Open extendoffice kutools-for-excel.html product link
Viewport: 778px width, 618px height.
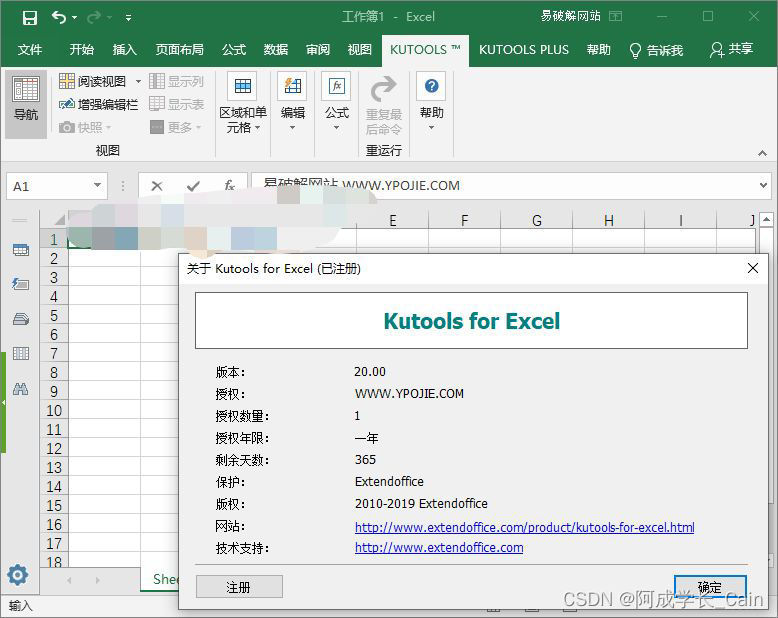(x=524, y=527)
